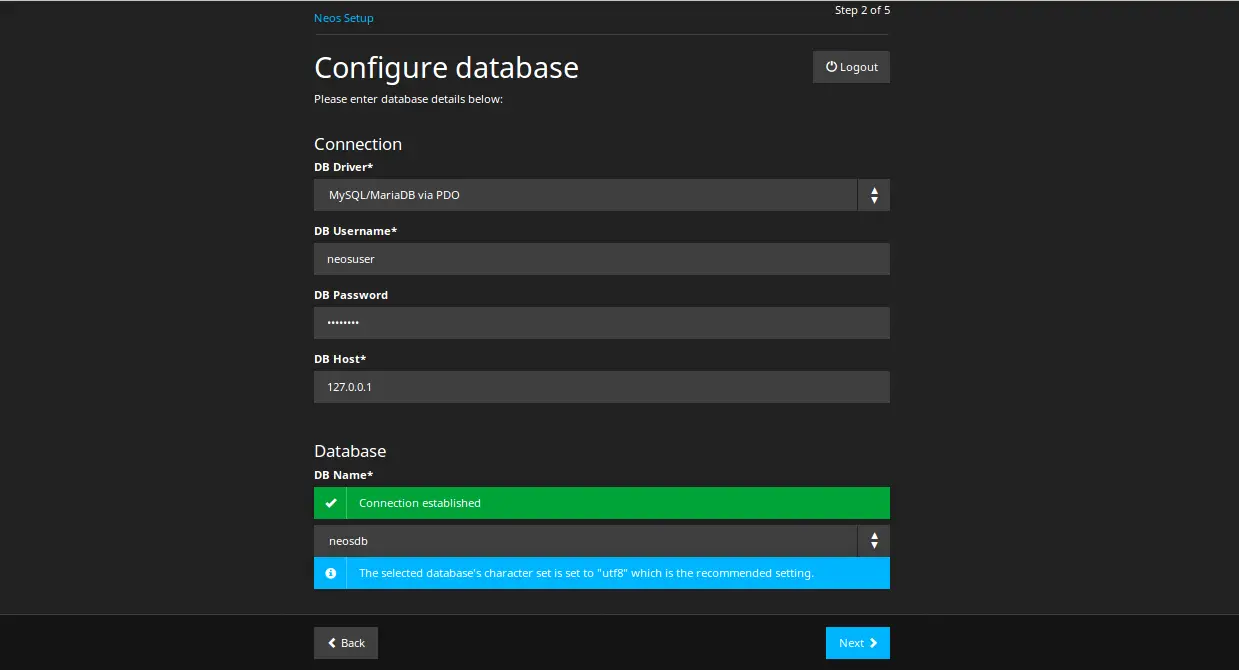The height and width of the screenshot is (670, 1239).
Task: Focus the DB Username field containing neosuser
Action: coord(602,259)
